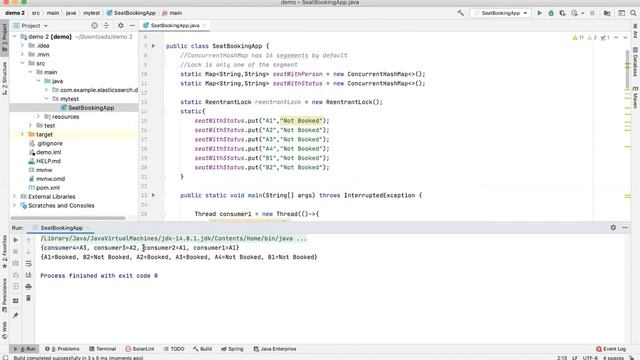Viewport: 640px width, 360px height.
Task: Start debugging with the bug icon
Action: tap(551, 13)
